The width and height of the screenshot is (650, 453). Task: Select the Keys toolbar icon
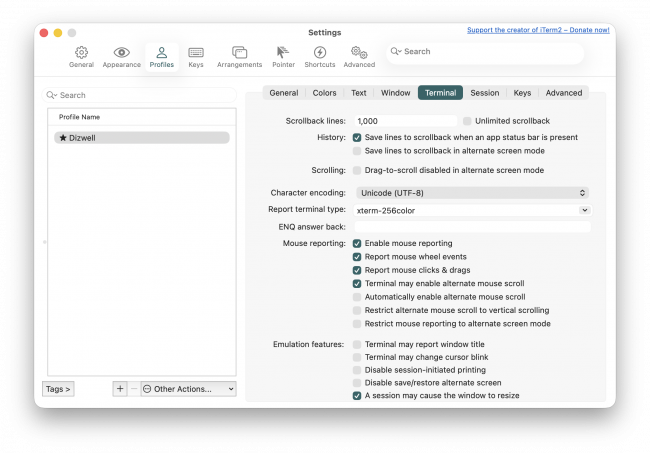click(x=196, y=56)
